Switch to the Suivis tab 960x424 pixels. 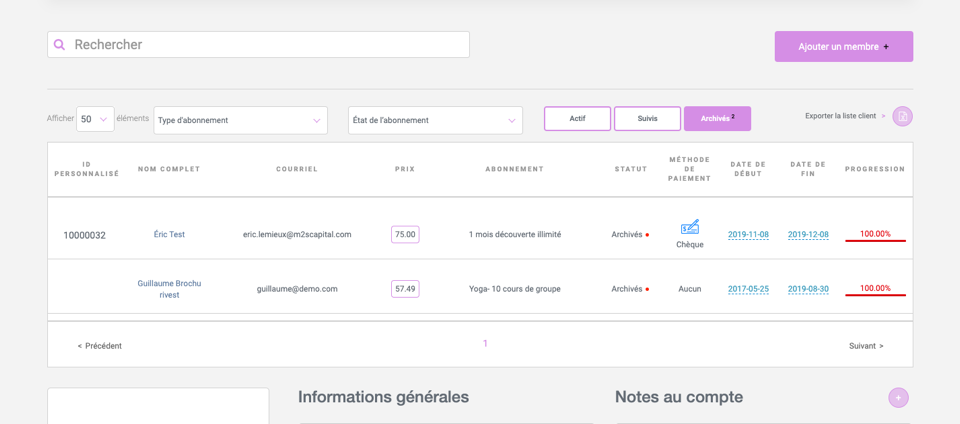pos(647,119)
